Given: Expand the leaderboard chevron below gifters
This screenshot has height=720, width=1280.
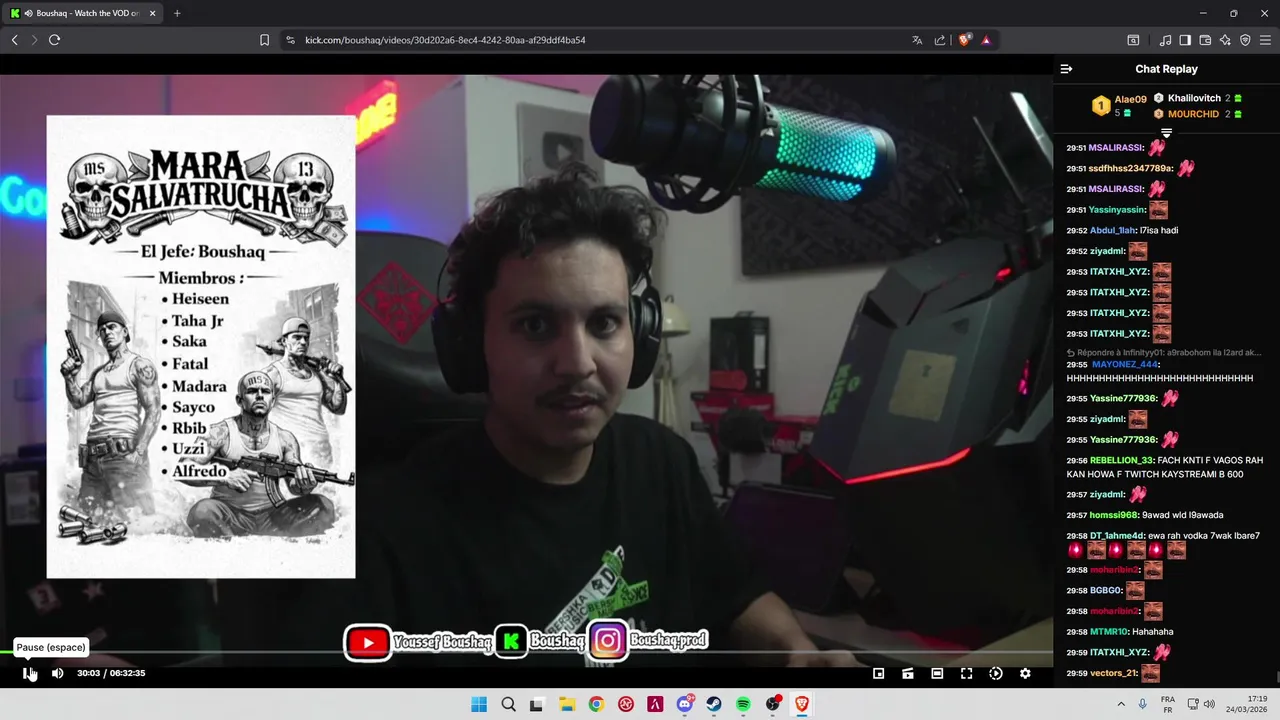Looking at the screenshot, I should tap(1166, 133).
